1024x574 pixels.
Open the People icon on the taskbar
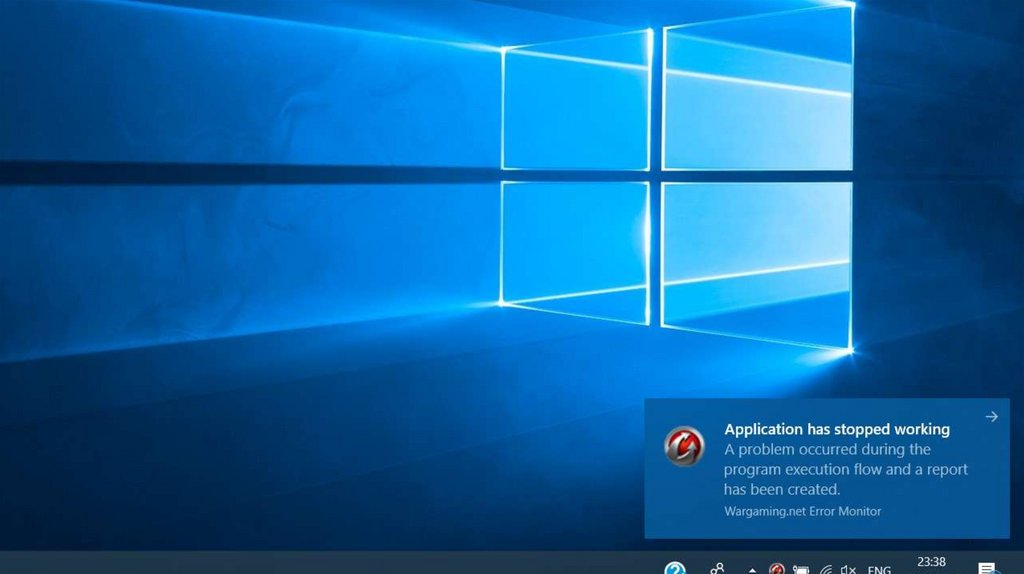pos(717,569)
